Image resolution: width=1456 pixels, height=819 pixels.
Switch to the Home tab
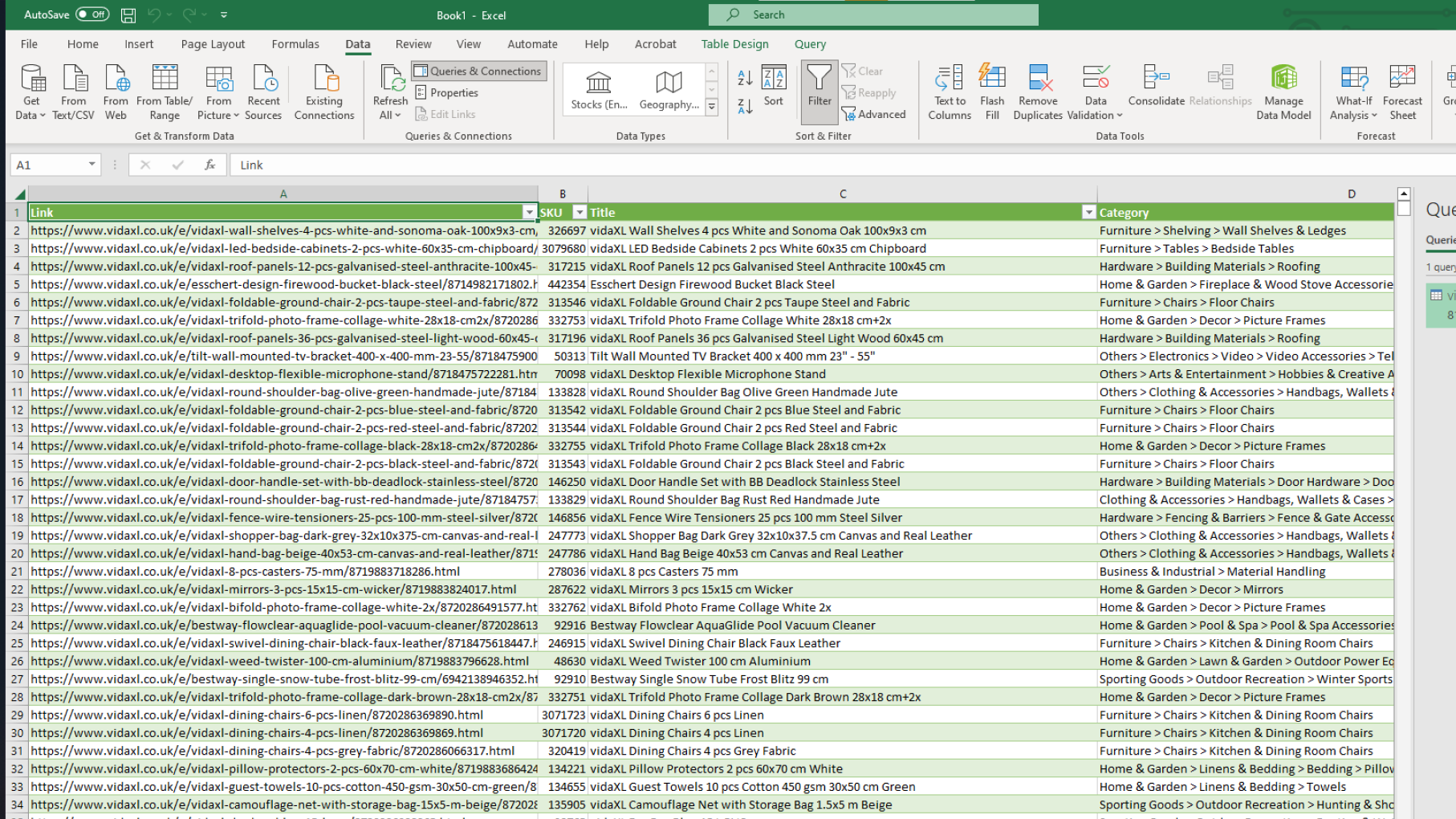click(x=83, y=44)
